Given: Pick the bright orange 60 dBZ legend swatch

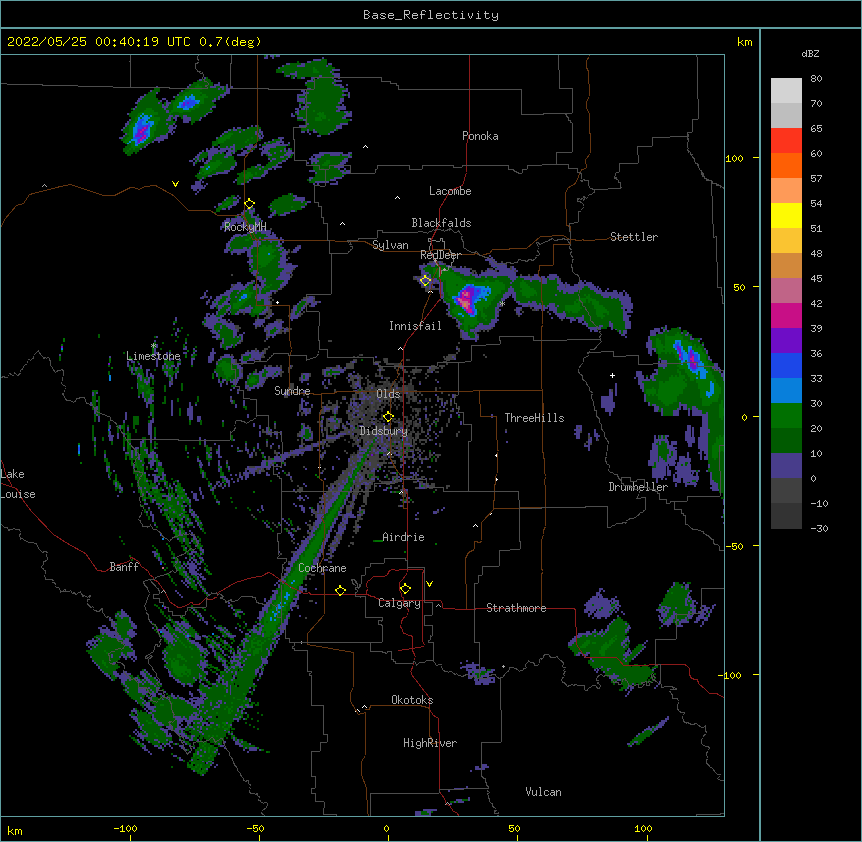Looking at the screenshot, I should click(786, 165).
